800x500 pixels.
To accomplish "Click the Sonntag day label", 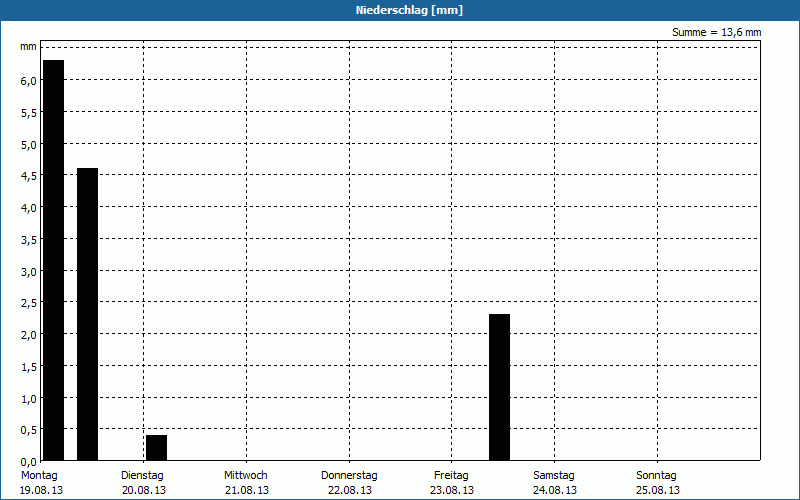I will [x=656, y=476].
